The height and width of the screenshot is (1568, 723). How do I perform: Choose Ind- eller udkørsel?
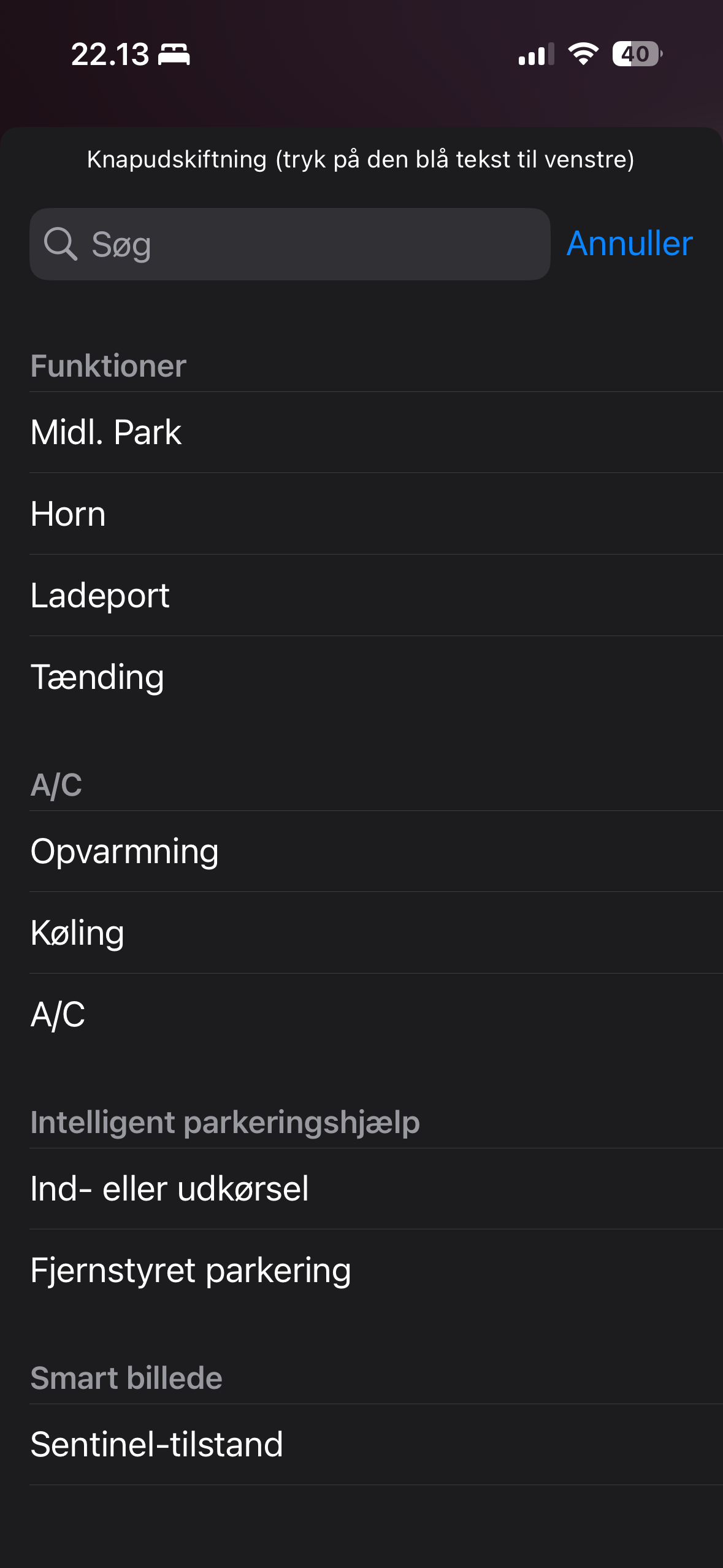point(170,1189)
